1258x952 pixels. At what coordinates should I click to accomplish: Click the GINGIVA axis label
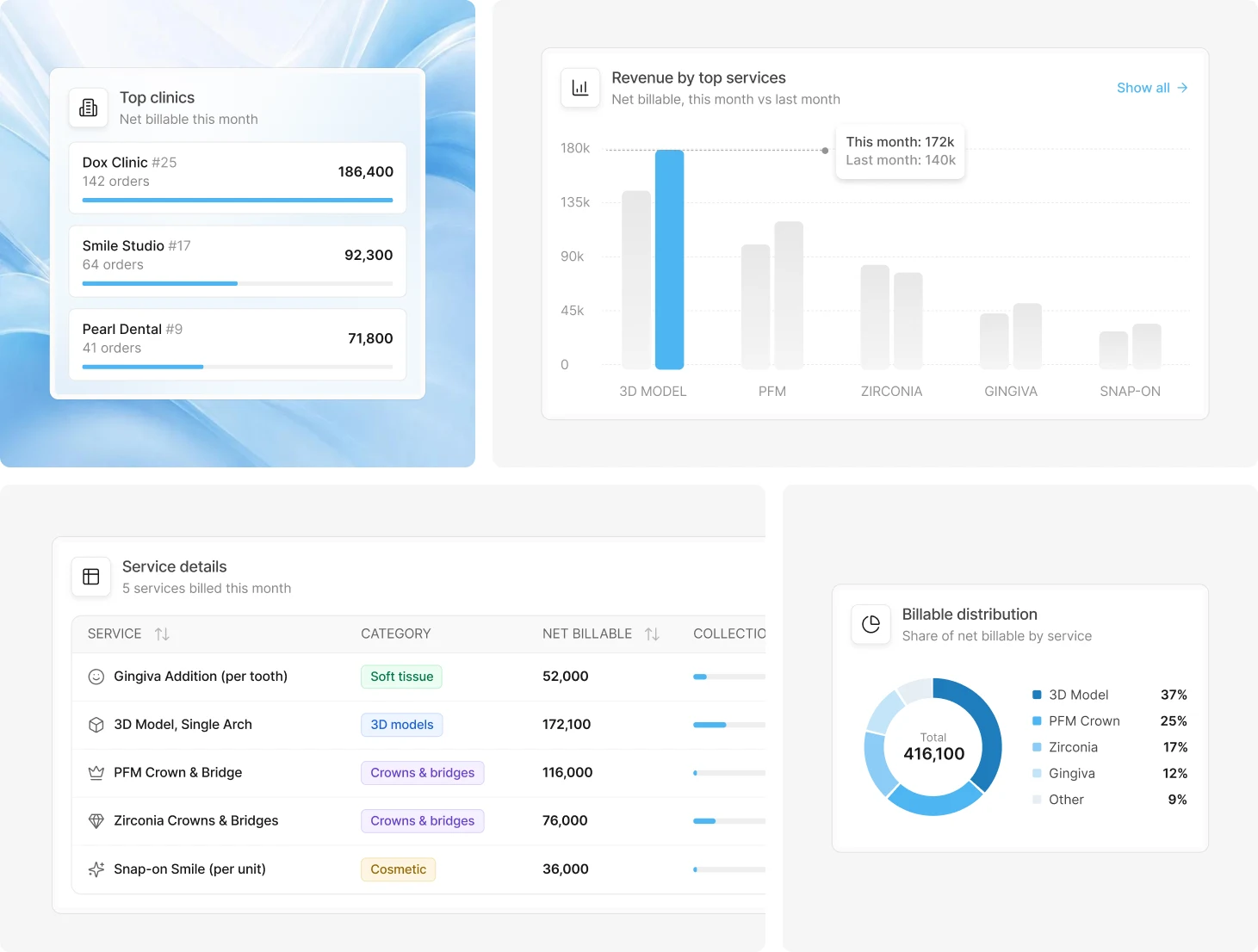click(x=1011, y=392)
